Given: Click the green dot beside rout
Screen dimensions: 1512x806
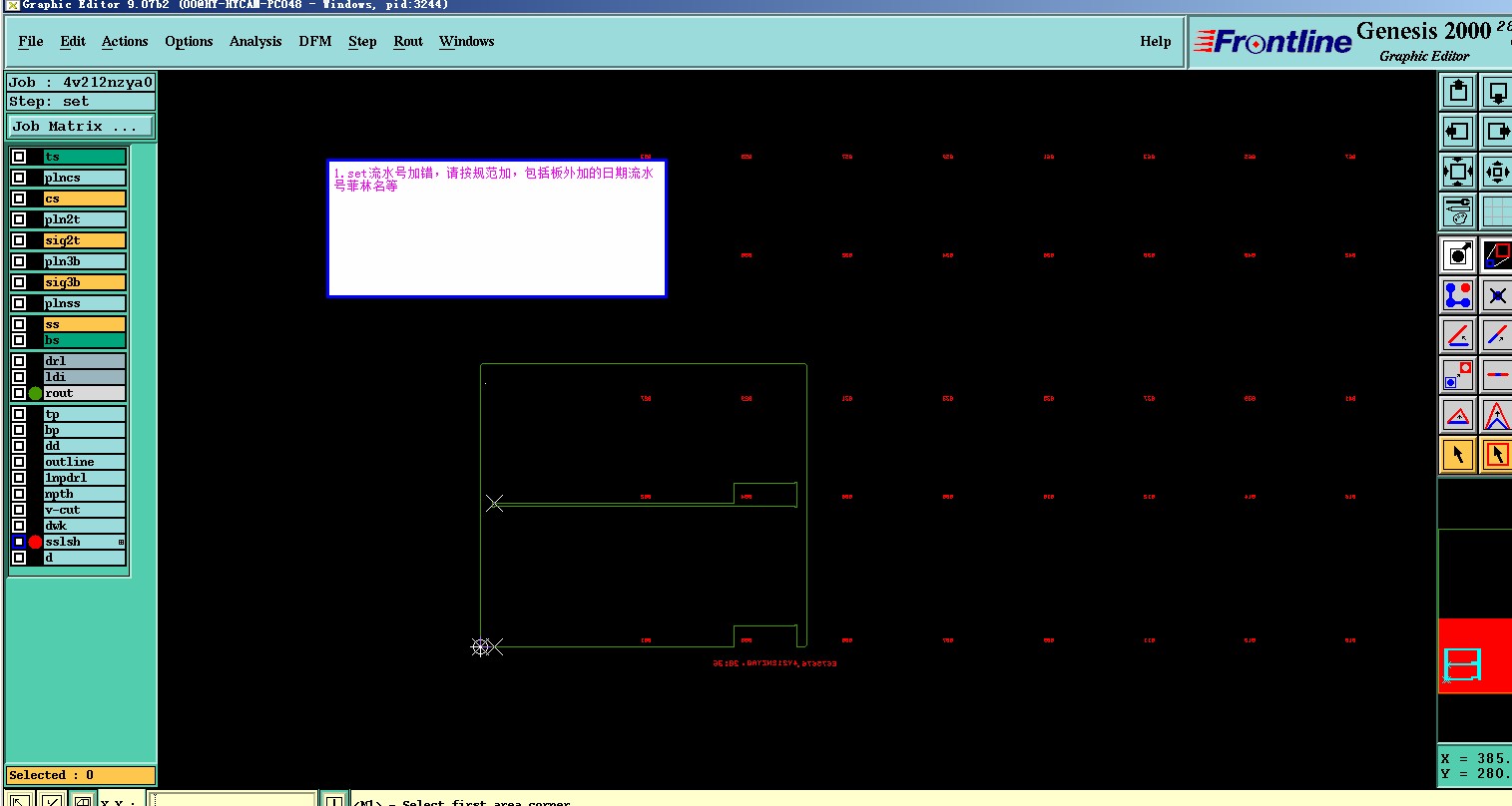Looking at the screenshot, I should click(35, 393).
